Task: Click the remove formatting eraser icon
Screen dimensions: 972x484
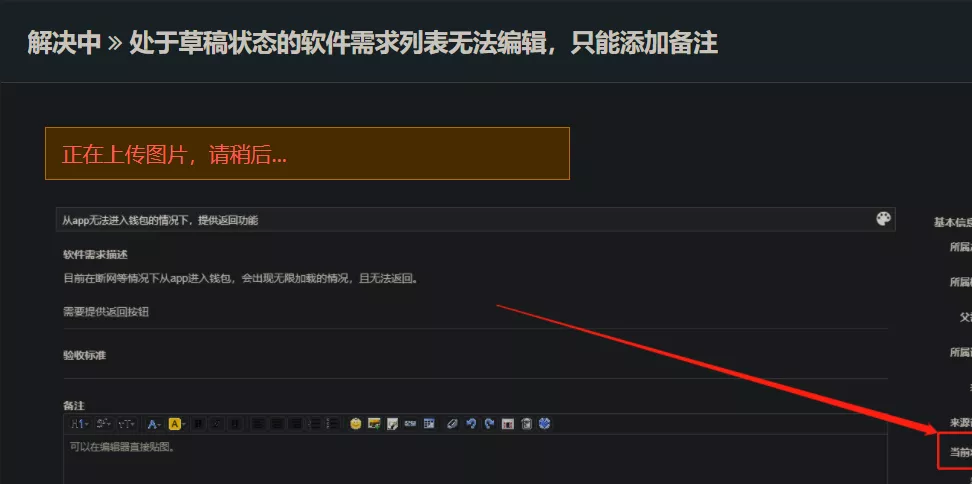Action: point(452,424)
